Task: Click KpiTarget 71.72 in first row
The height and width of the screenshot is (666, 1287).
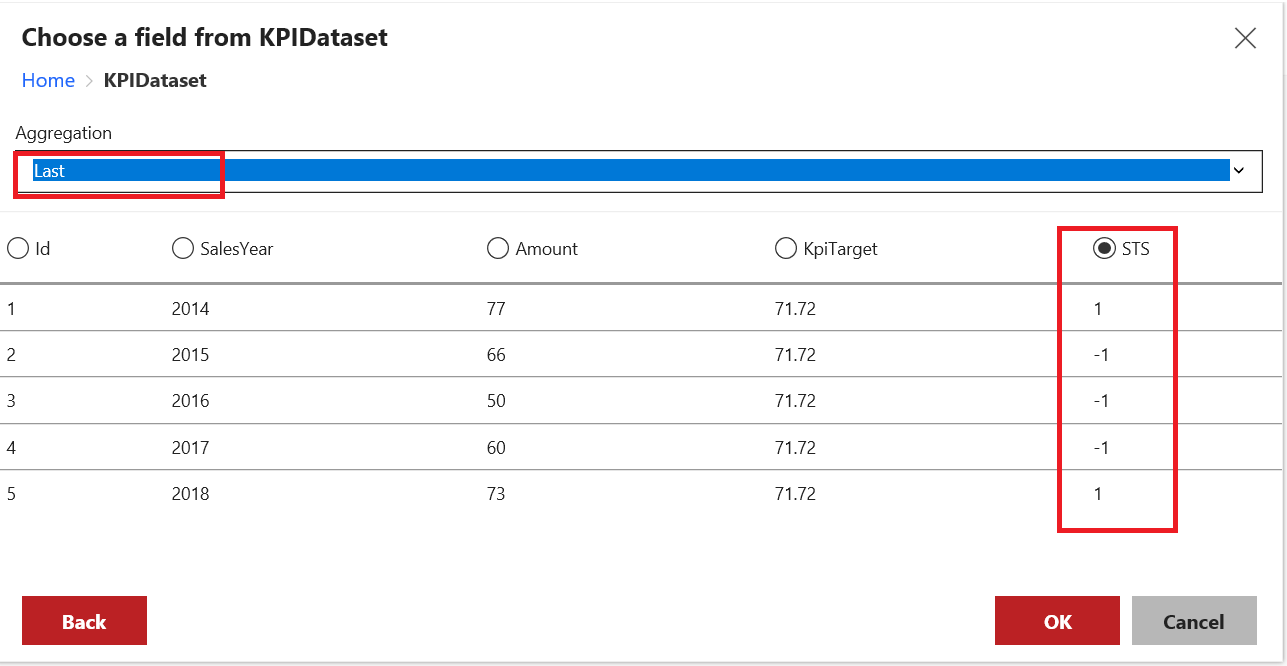Action: (795, 309)
